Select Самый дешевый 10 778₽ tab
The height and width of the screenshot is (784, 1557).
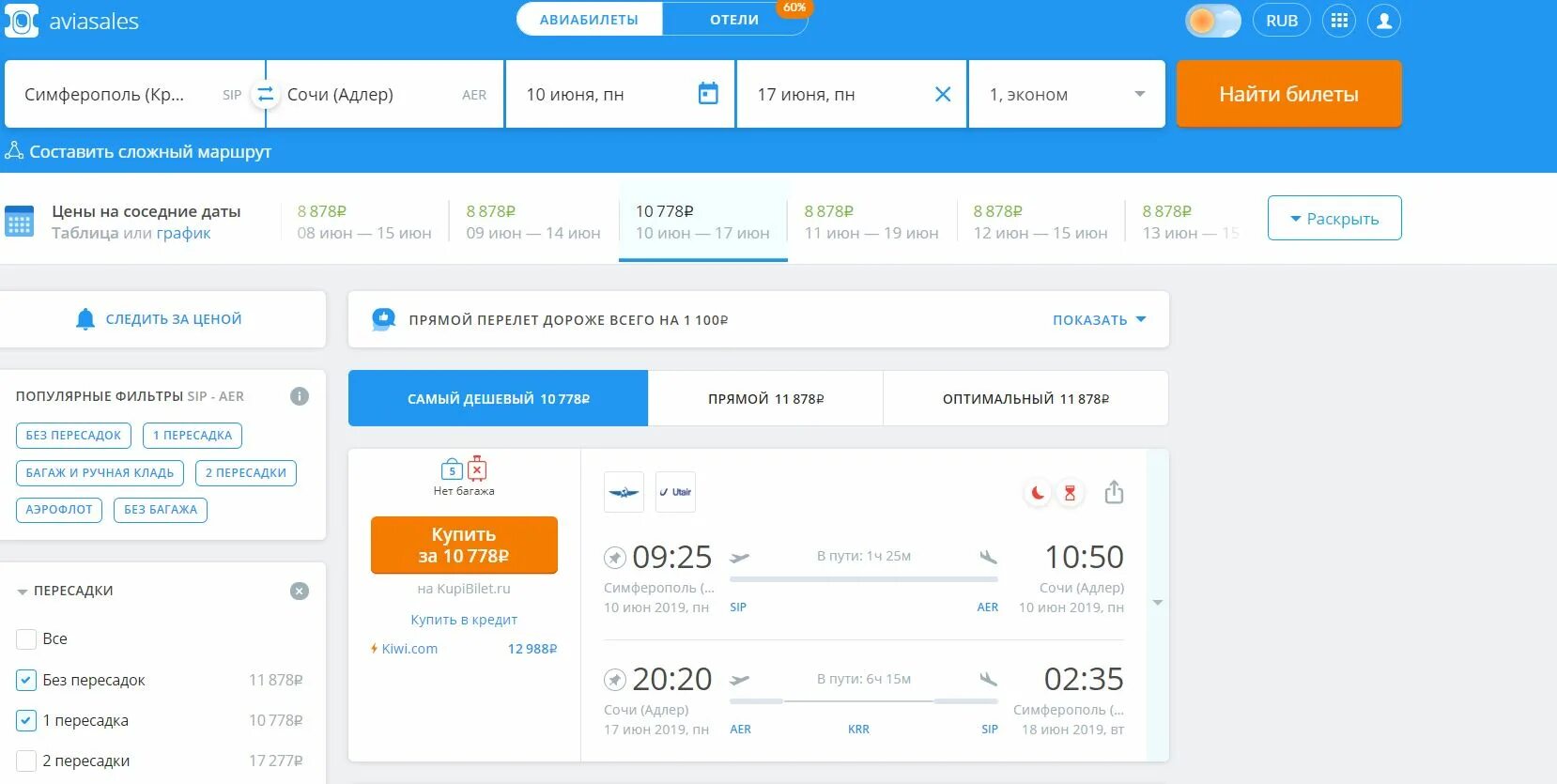(498, 399)
